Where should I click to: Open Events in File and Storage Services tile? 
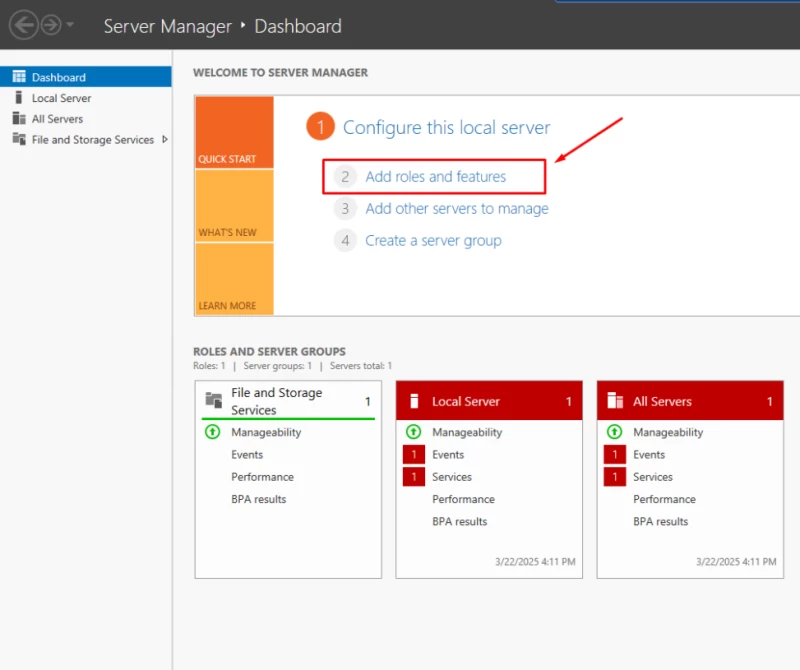(x=247, y=455)
